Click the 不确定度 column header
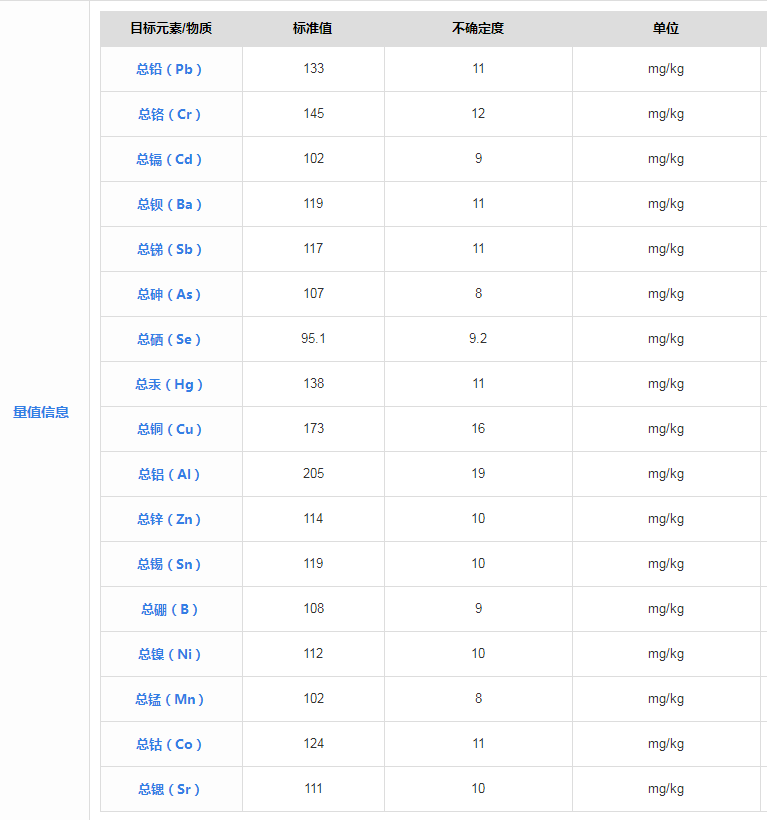 [x=478, y=28]
